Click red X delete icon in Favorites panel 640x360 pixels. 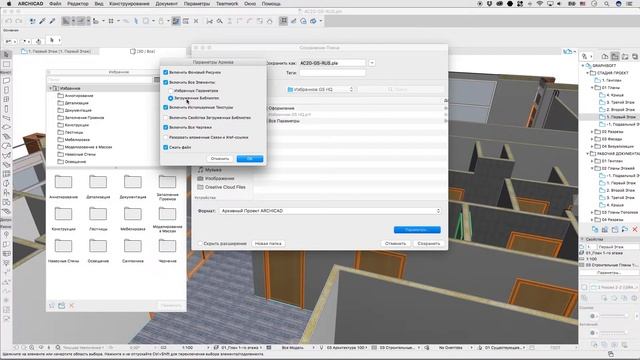point(71,305)
